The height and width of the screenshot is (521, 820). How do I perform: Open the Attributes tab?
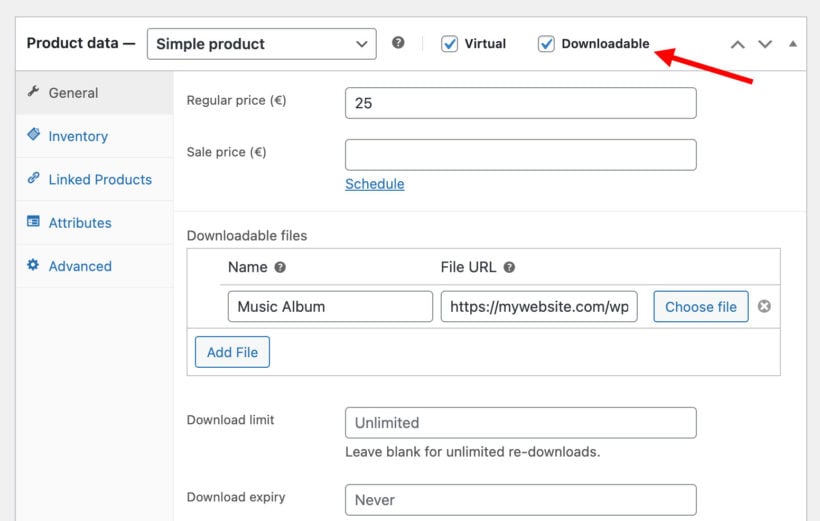coord(94,223)
